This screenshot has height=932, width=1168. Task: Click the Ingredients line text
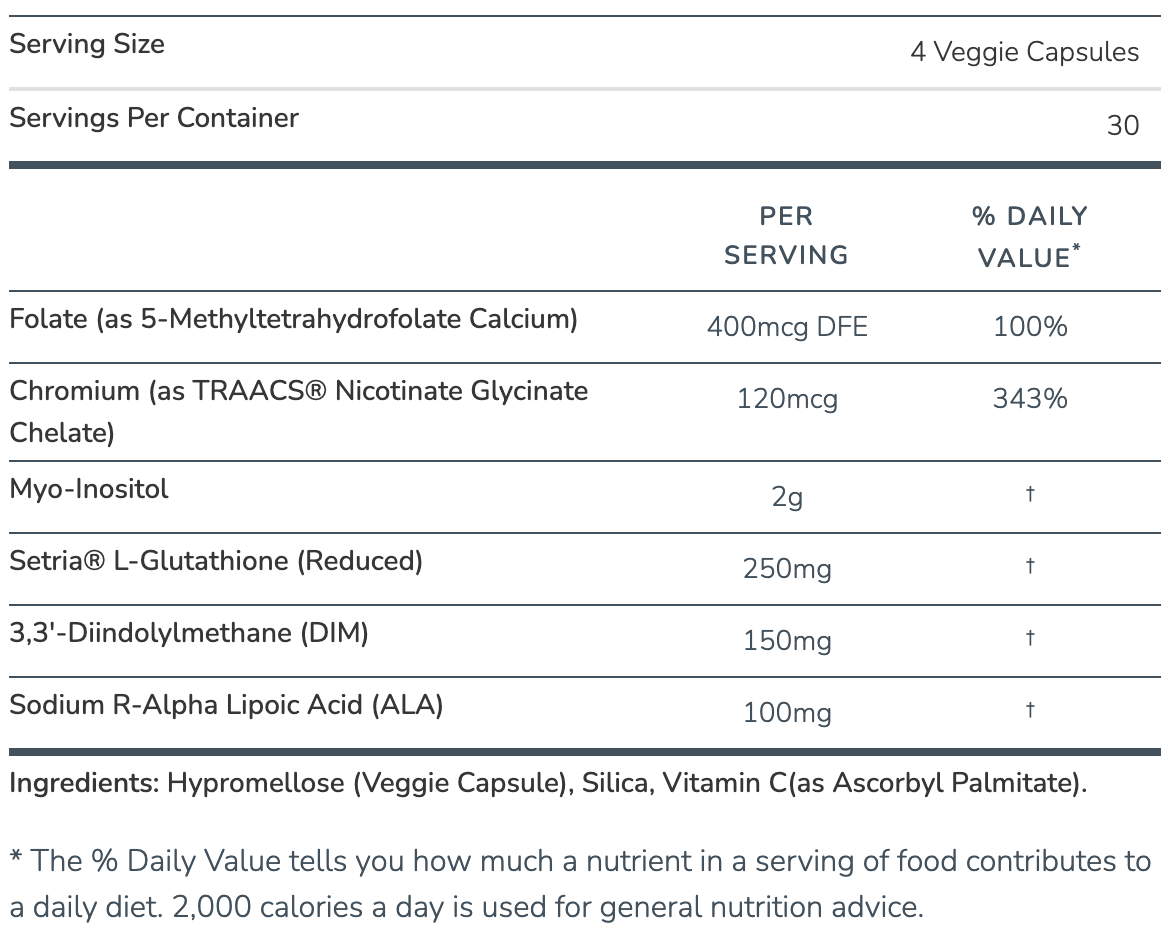click(547, 783)
